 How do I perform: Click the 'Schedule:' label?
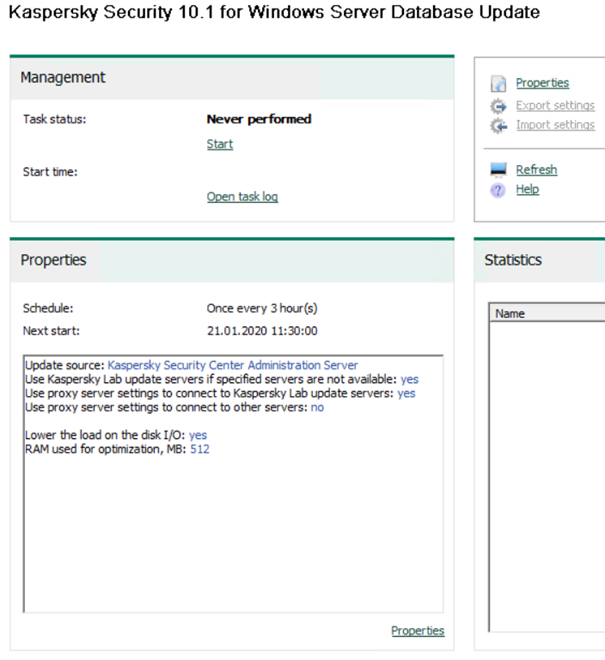[48, 308]
